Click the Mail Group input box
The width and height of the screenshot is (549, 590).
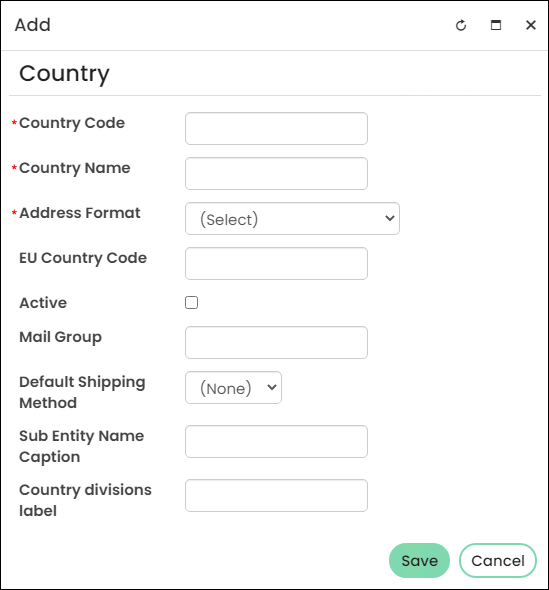tap(276, 342)
